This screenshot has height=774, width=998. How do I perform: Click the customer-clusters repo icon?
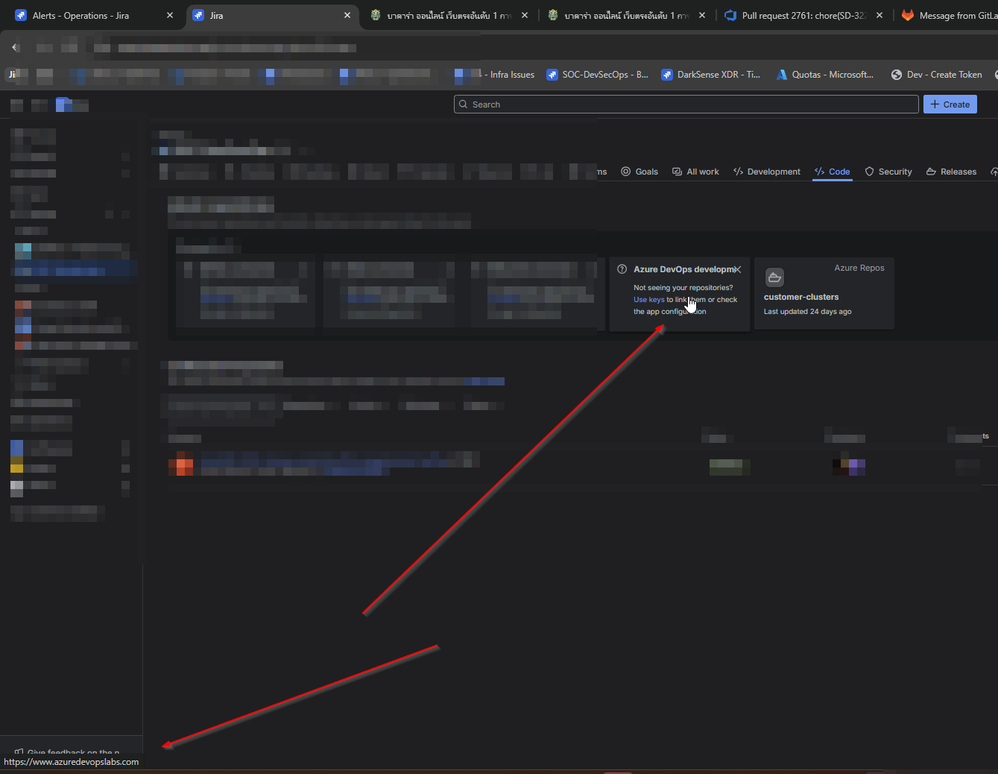point(775,277)
